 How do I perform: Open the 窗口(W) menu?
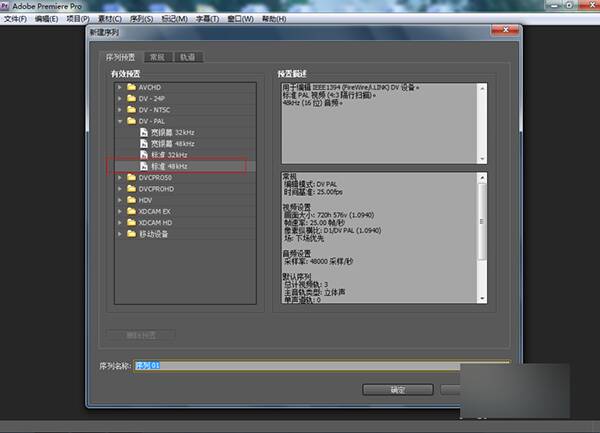pos(241,19)
